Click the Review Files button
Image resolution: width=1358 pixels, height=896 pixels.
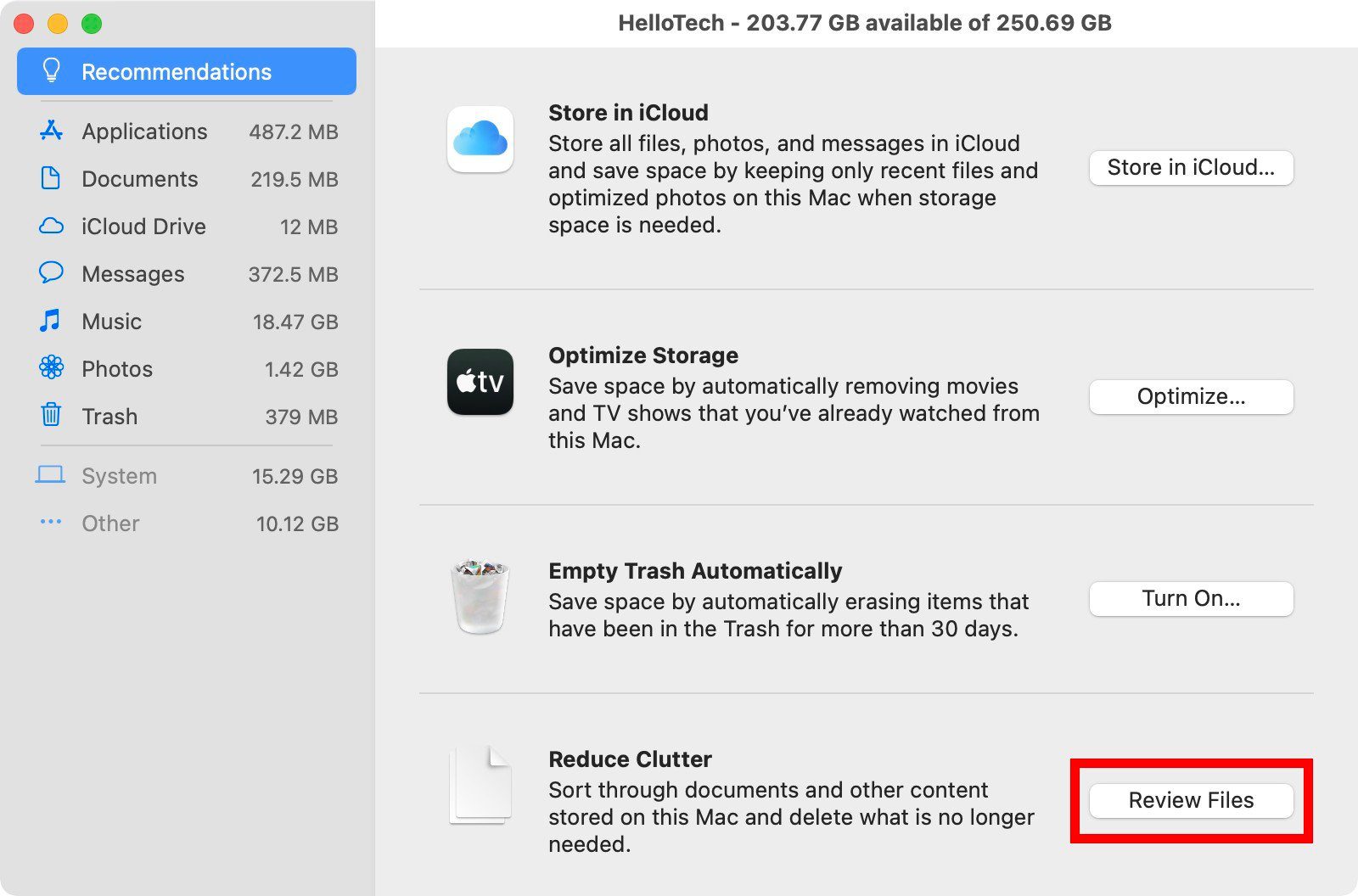[x=1192, y=801]
